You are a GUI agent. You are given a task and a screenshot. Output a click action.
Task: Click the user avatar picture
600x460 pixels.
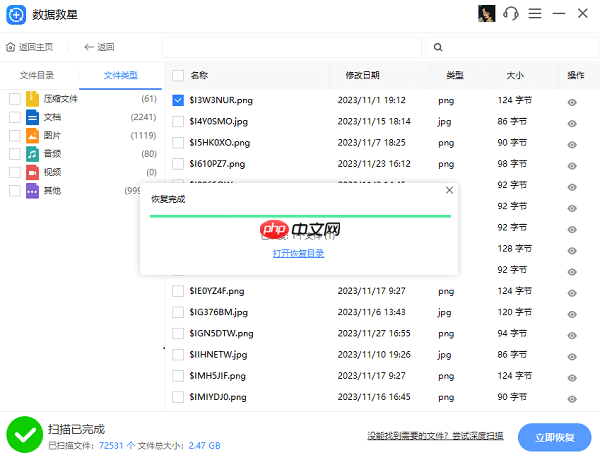486,14
